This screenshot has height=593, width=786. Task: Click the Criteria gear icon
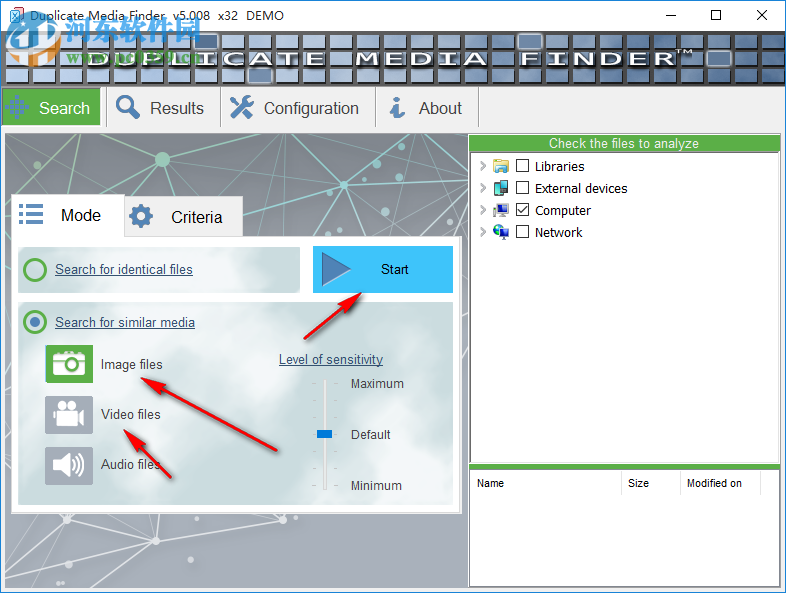pyautogui.click(x=141, y=216)
